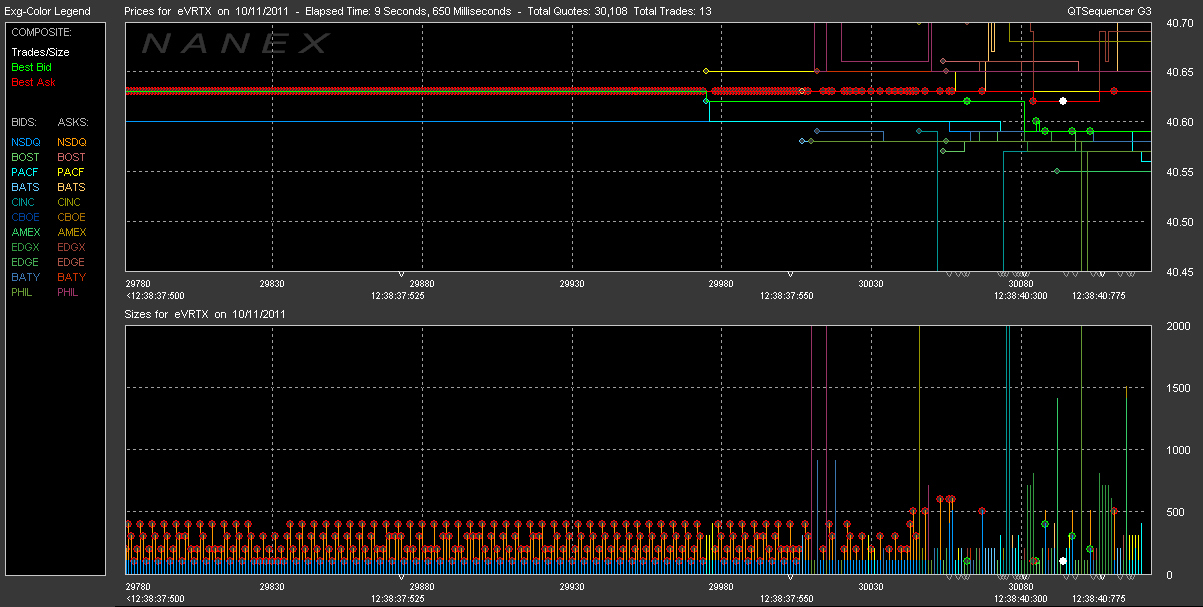Click the "ASKS:" column heading in legend
The image size is (1203, 607).
click(x=73, y=122)
